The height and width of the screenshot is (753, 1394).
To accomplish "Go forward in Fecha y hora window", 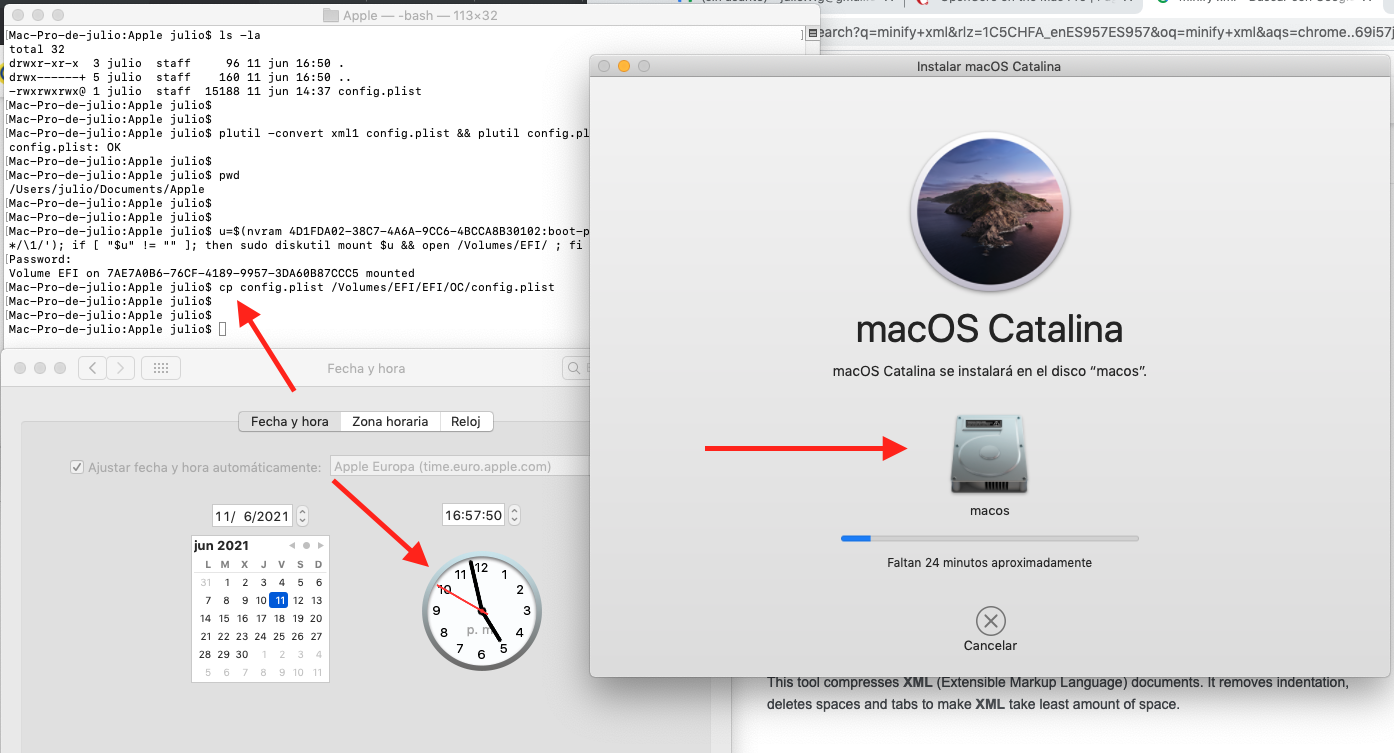I will coord(120,368).
